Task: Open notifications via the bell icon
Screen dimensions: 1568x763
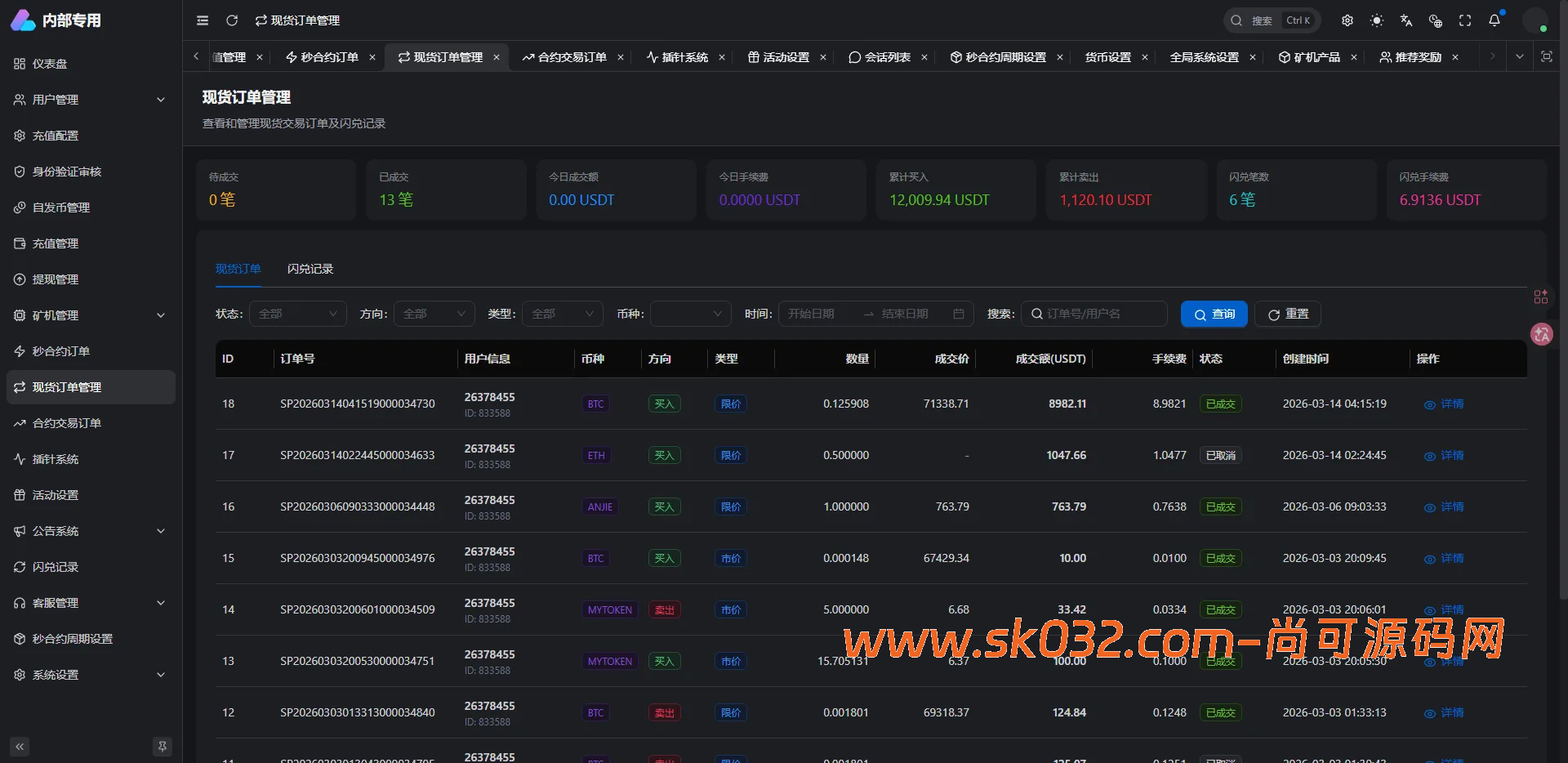Action: pyautogui.click(x=1494, y=20)
